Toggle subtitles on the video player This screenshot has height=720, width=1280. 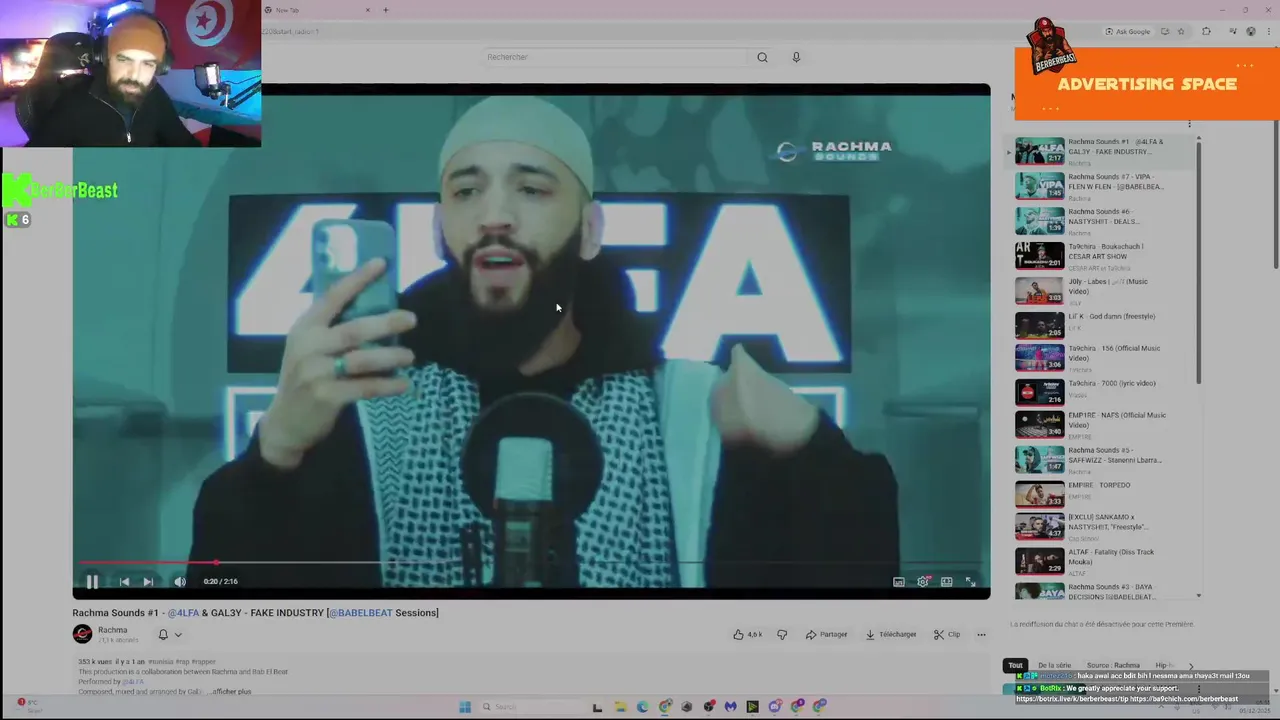pos(898,581)
